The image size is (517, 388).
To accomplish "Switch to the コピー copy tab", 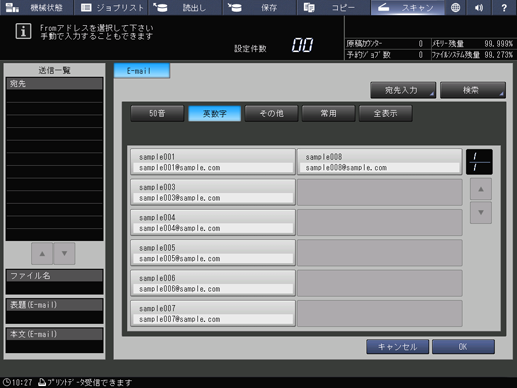I will coord(334,7).
